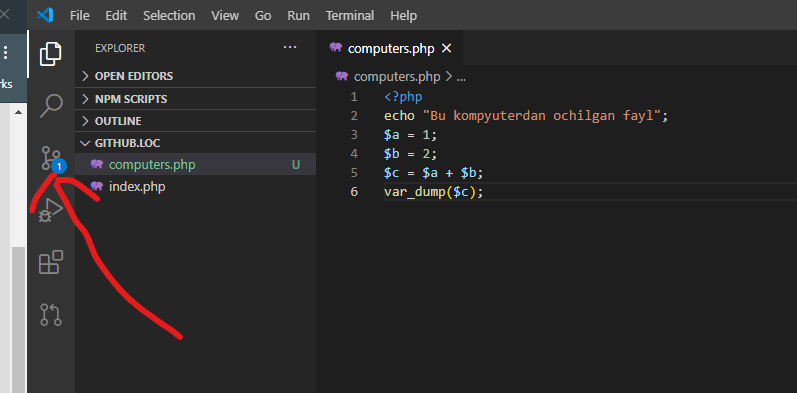Open Source Control with badge 1
Viewport: 797px width, 393px height.
51,159
